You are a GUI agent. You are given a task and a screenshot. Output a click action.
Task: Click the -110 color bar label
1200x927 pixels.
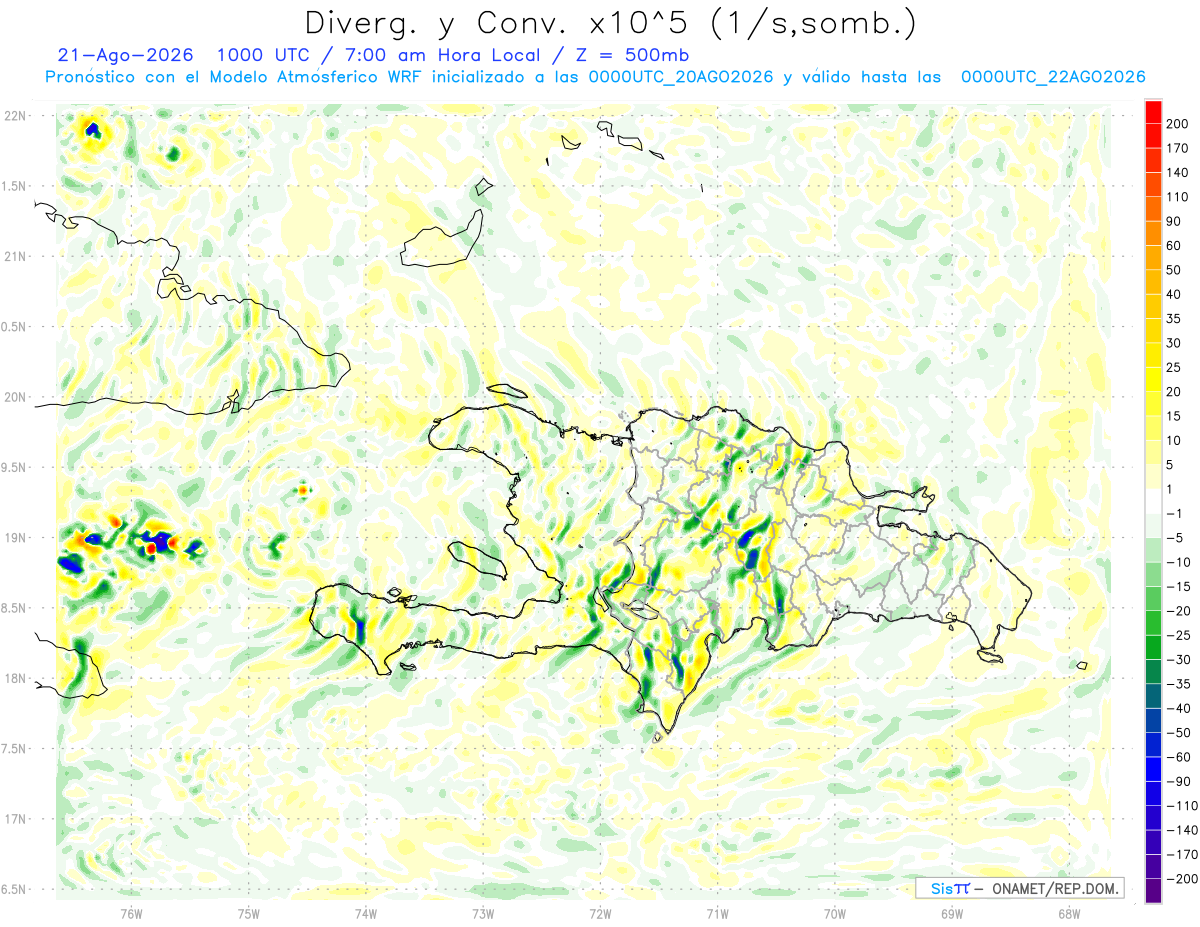point(1183,806)
